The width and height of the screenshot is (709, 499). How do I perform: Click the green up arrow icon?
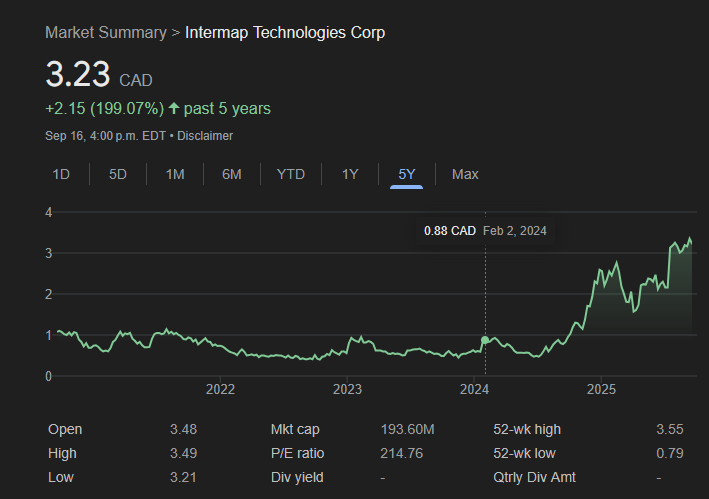click(x=174, y=108)
